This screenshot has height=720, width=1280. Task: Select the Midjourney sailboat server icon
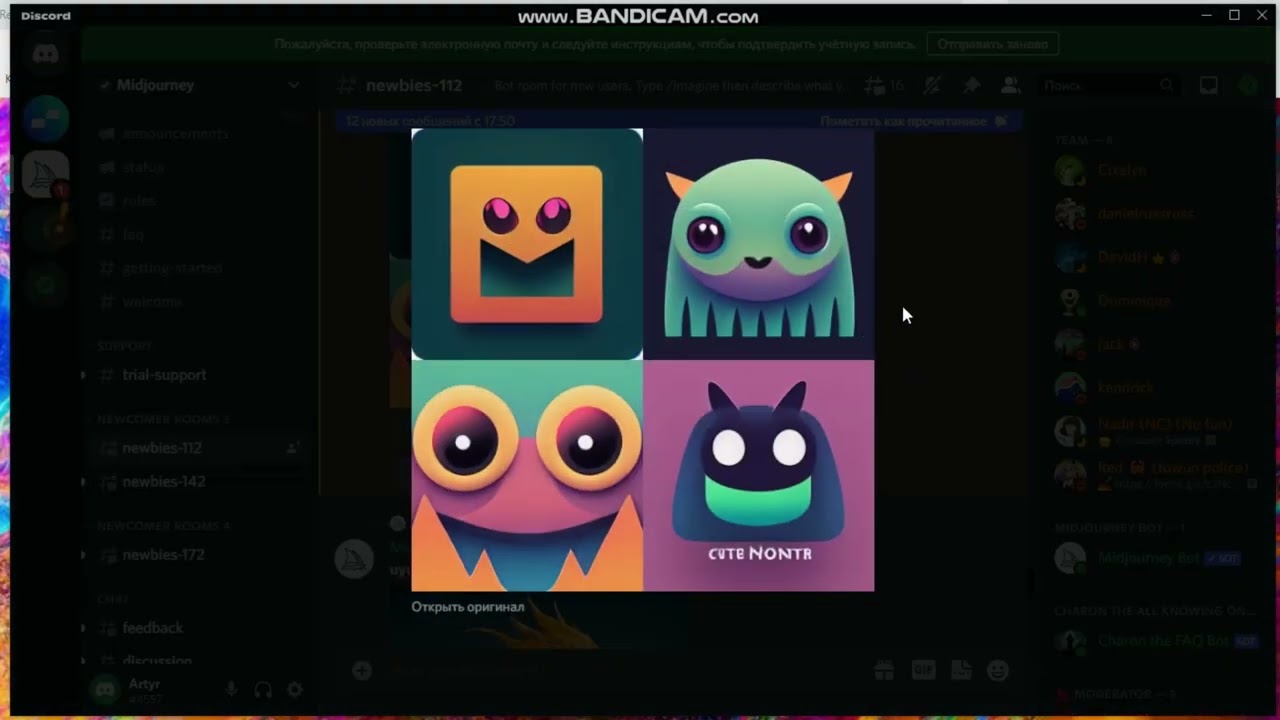tap(45, 175)
